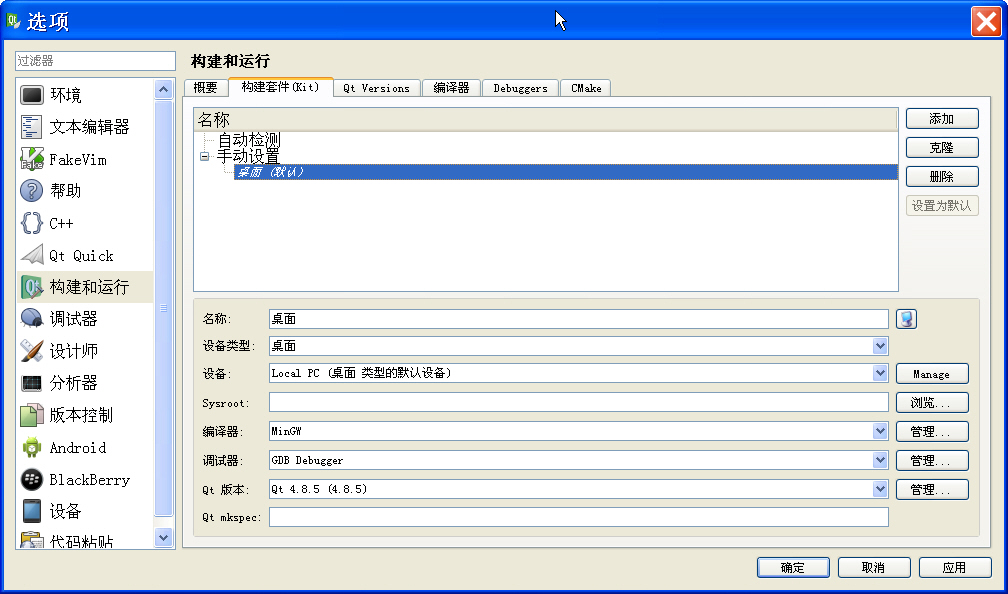Collapse the 手动设置 tree node
This screenshot has width=1008, height=594.
(x=204, y=156)
